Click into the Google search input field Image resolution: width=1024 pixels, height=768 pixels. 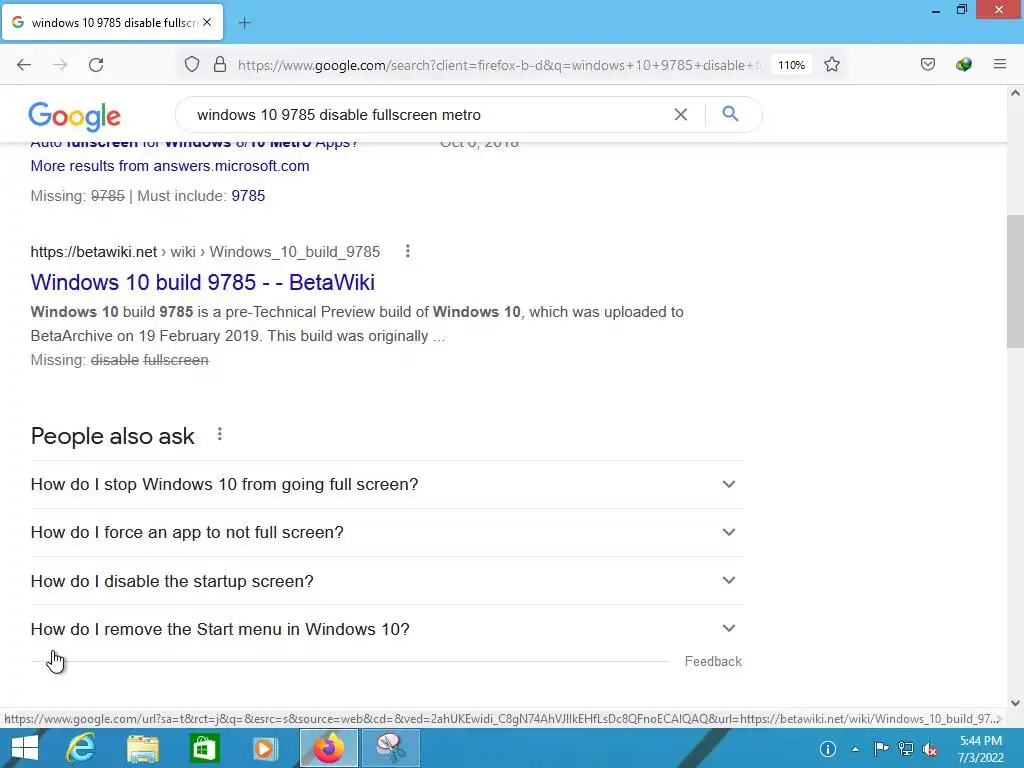[x=431, y=115]
